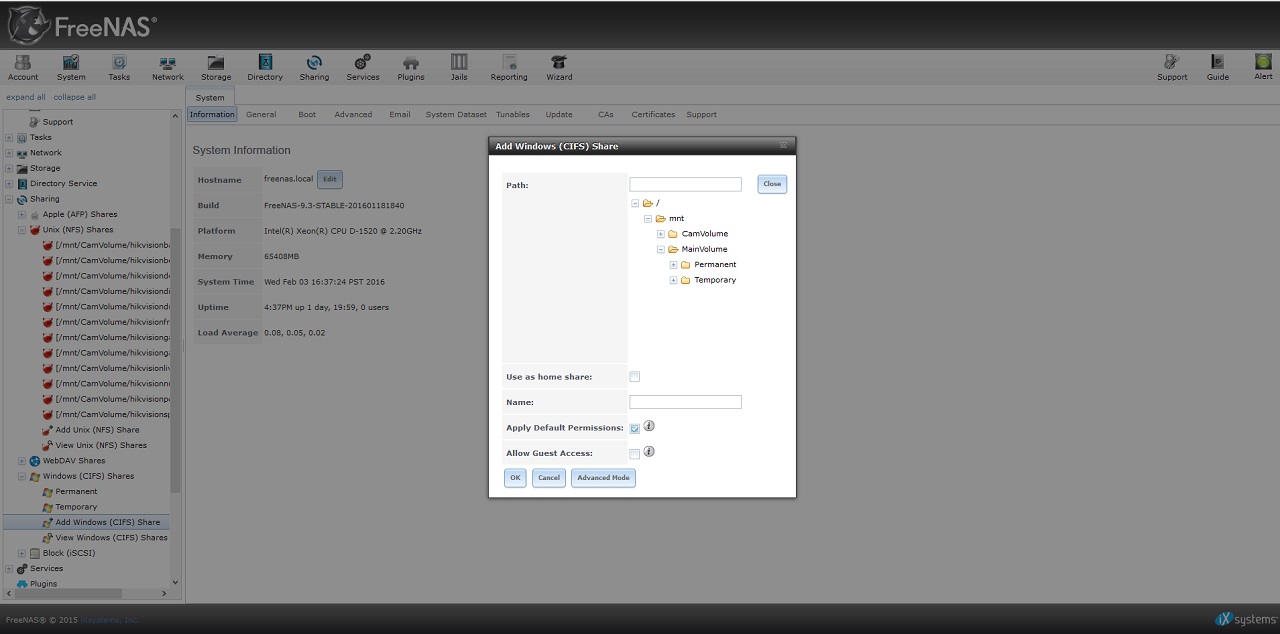The width and height of the screenshot is (1280, 634).
Task: Expand the CamVolume node in path tree
Action: point(661,234)
